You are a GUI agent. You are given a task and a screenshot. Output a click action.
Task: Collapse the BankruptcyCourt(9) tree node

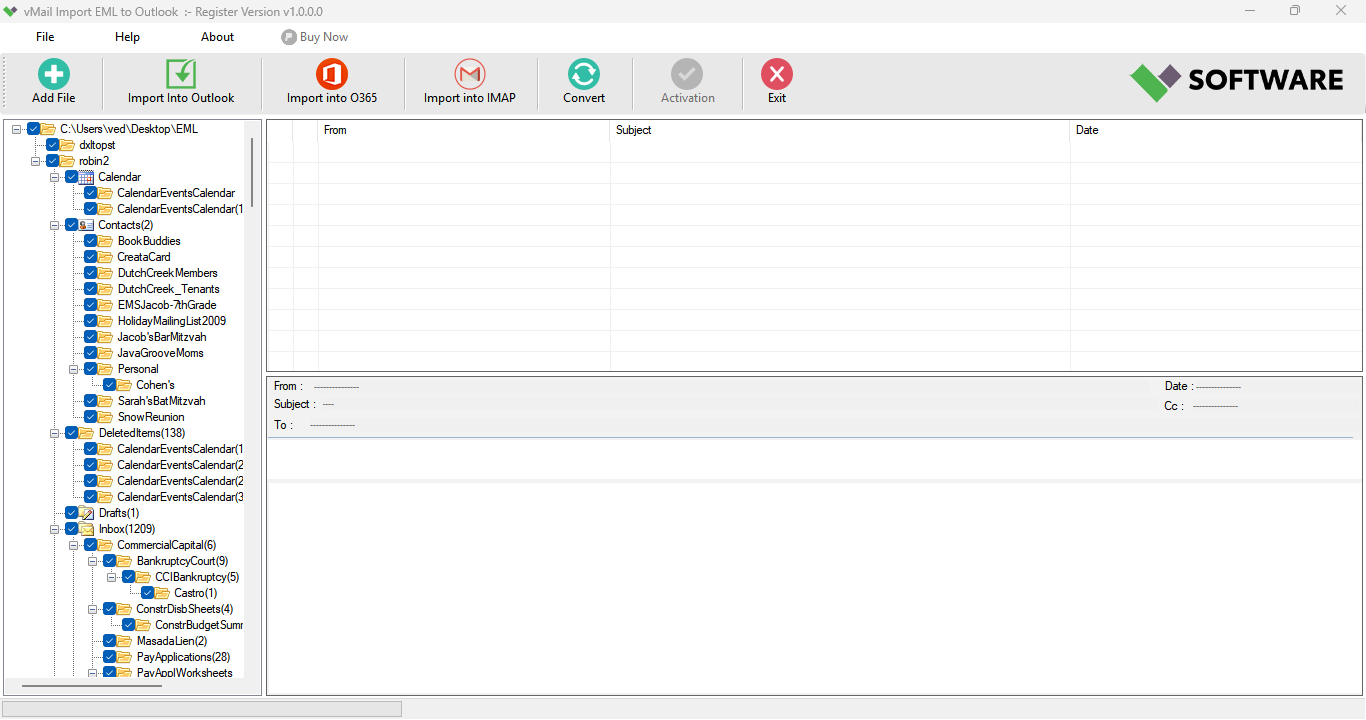tap(93, 561)
